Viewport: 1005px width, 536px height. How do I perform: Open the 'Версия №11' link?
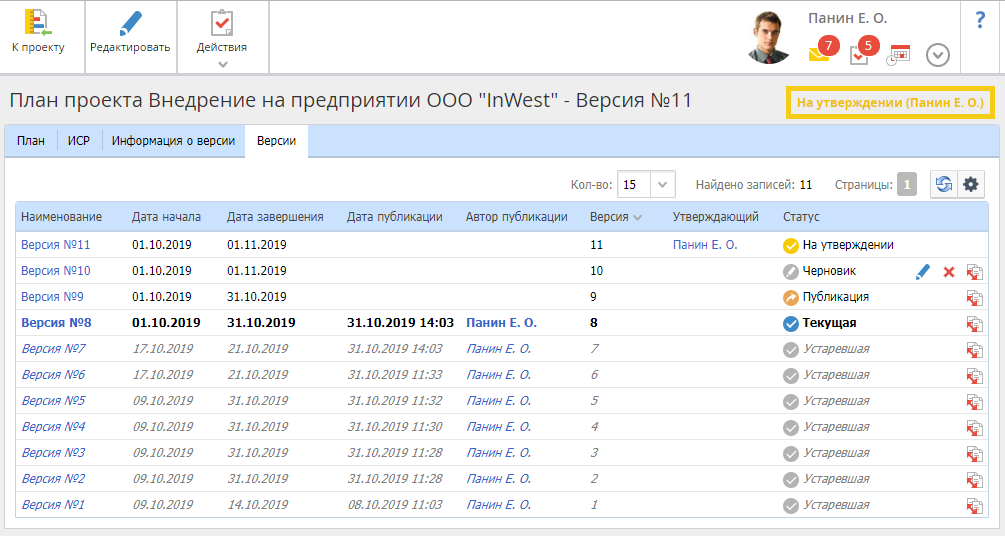[56, 244]
